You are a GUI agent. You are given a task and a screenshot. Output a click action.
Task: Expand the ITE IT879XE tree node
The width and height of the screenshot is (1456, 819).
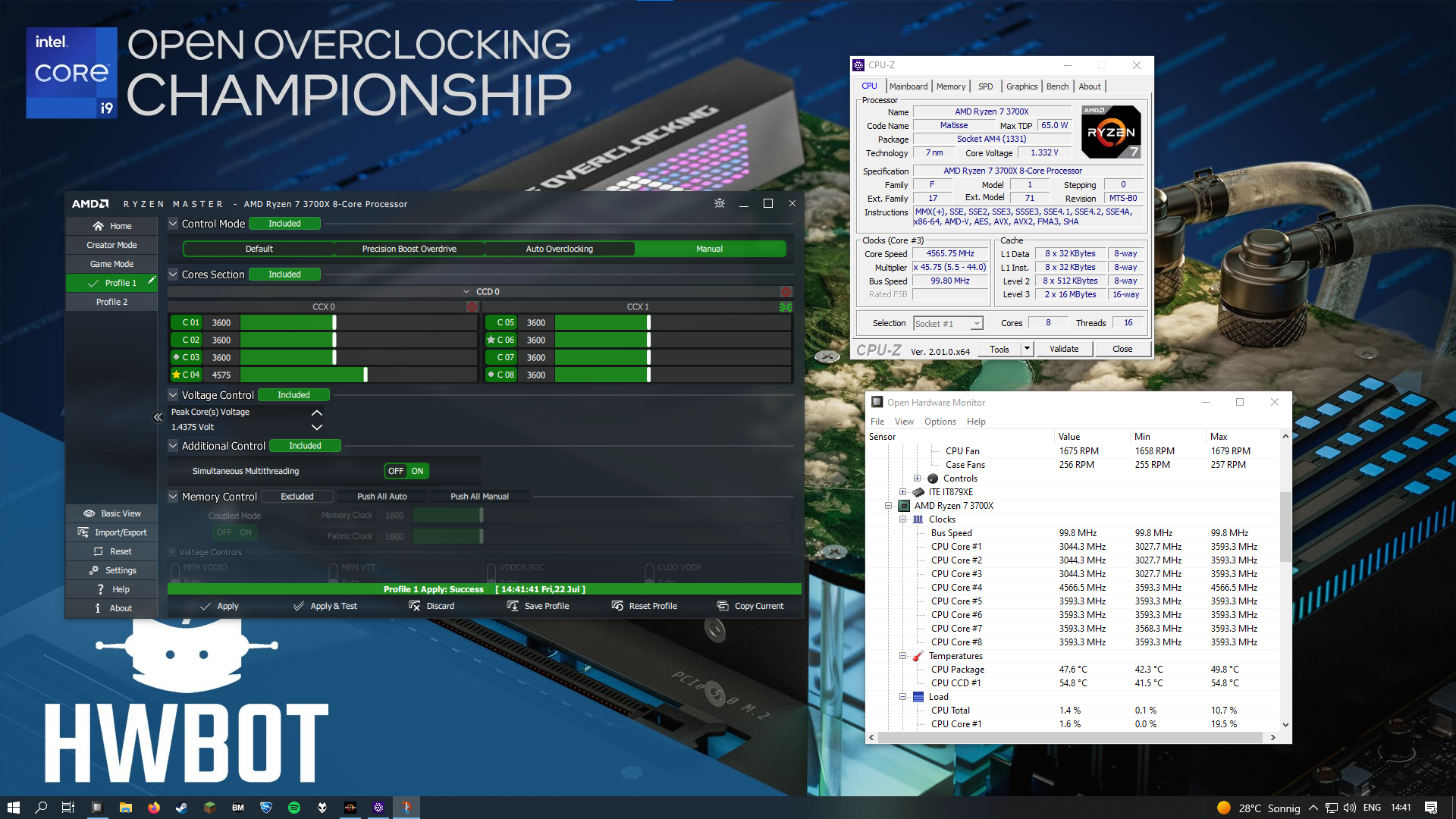click(x=903, y=492)
